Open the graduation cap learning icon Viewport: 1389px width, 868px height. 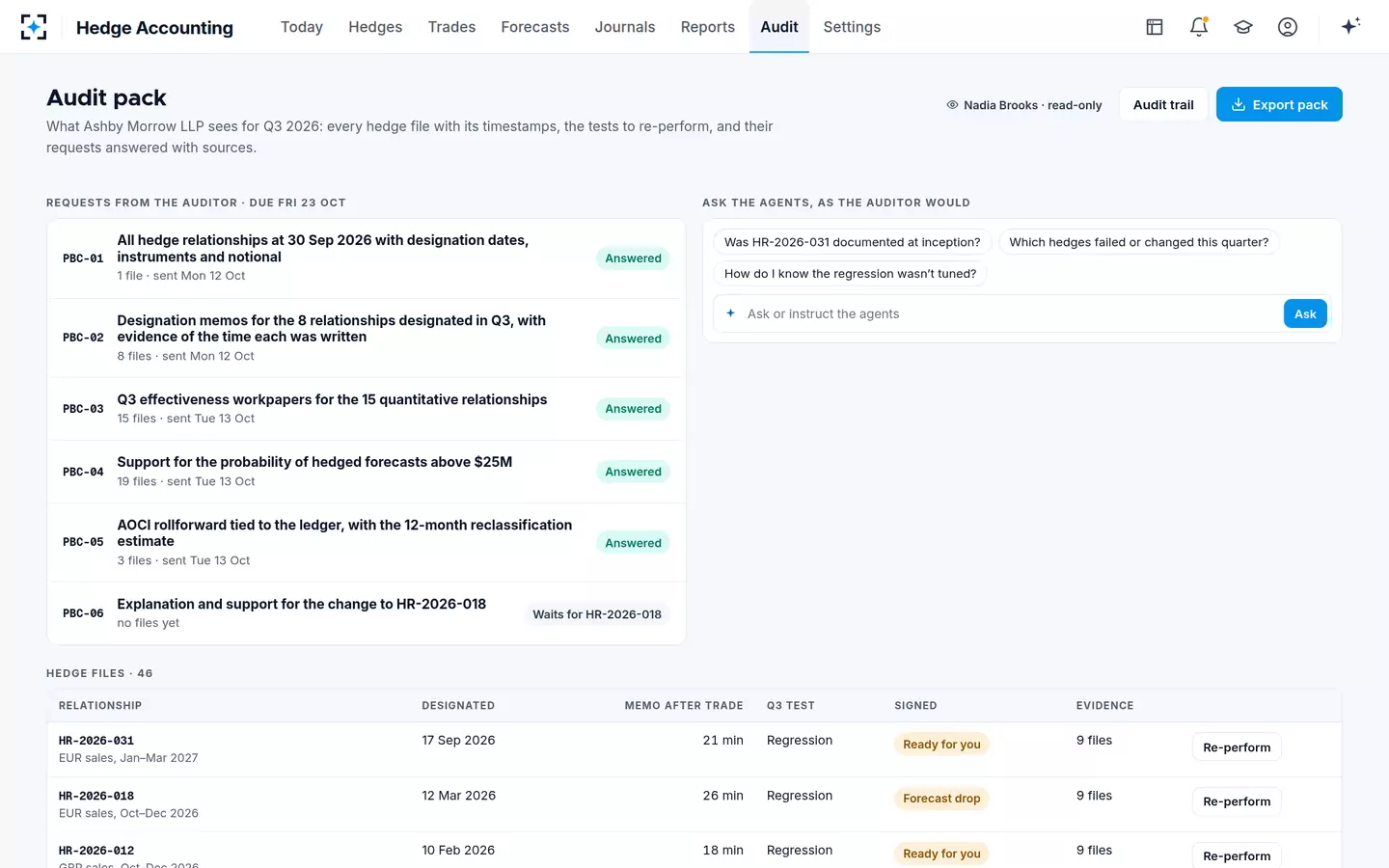point(1243,27)
